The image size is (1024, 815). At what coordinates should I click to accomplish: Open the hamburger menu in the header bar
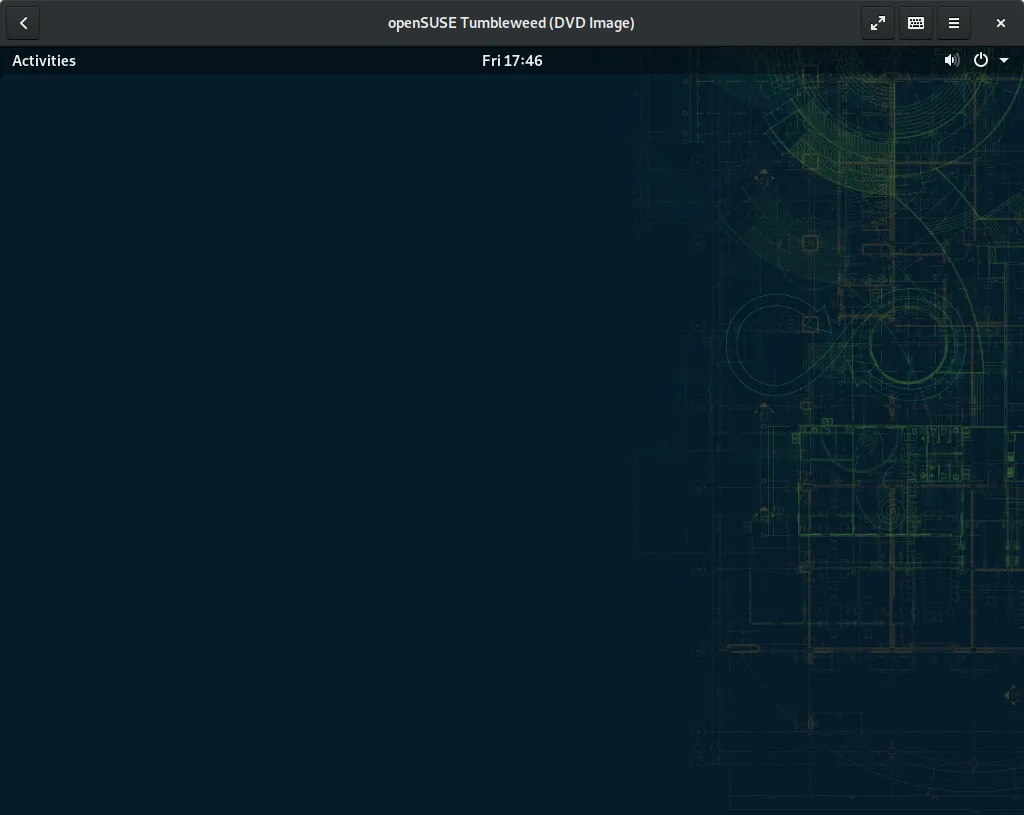click(x=953, y=23)
